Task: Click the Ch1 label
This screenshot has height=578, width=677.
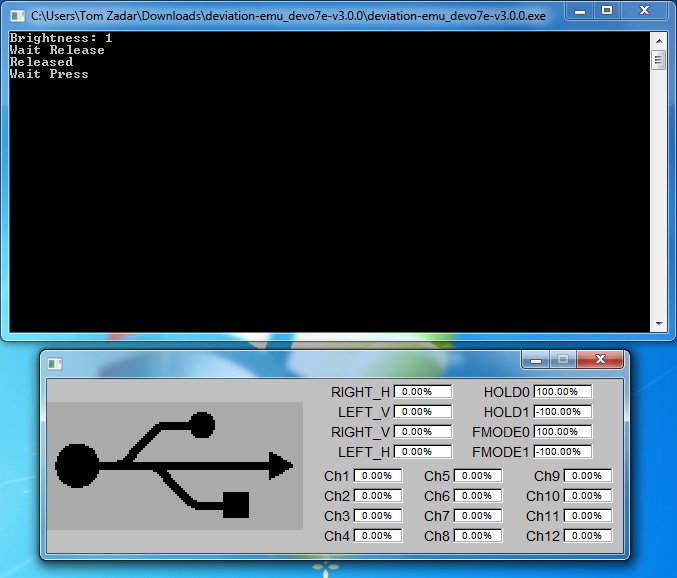Action: tap(336, 476)
